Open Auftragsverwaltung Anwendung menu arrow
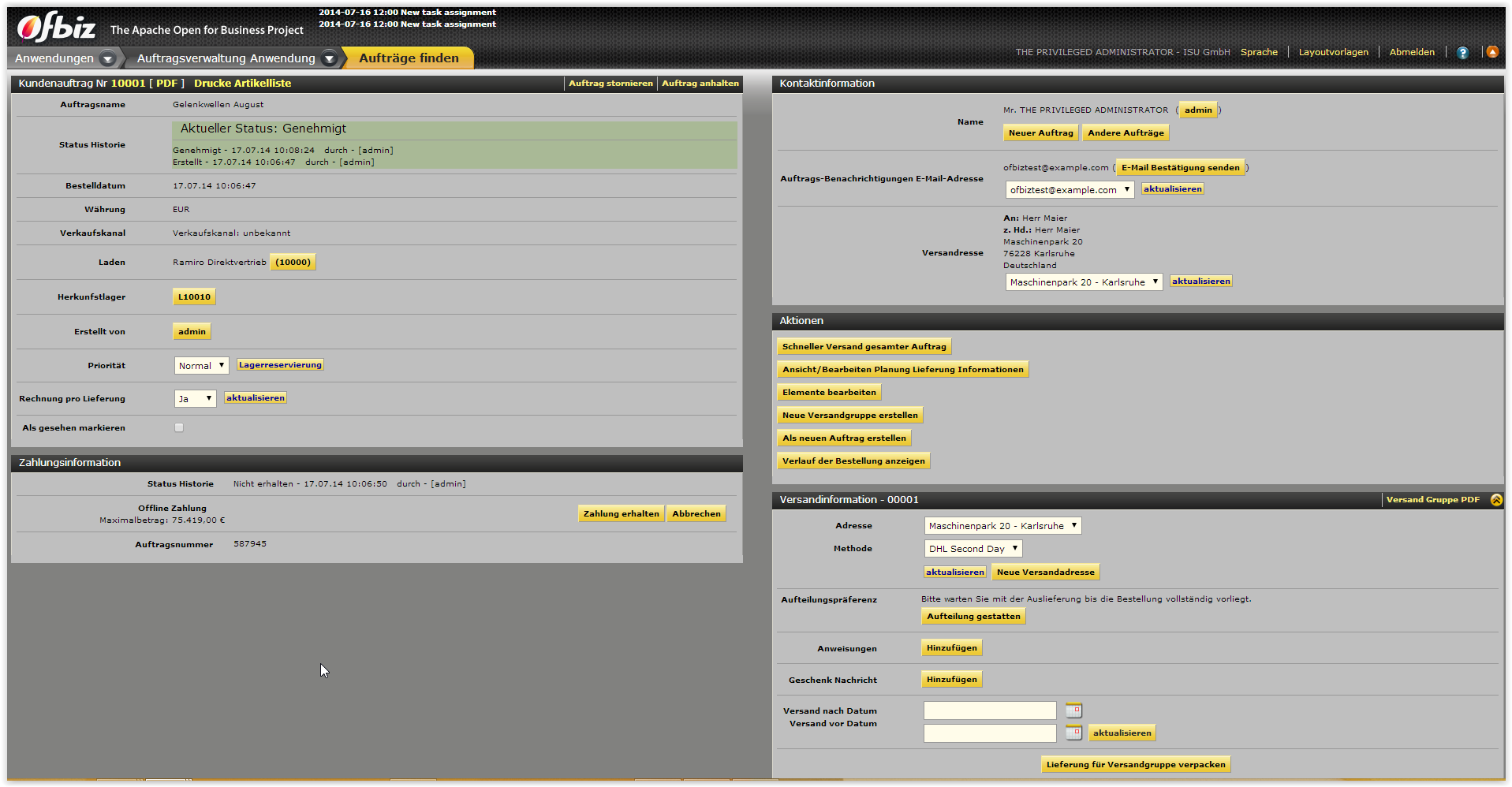This screenshot has width=1512, height=787. (330, 58)
